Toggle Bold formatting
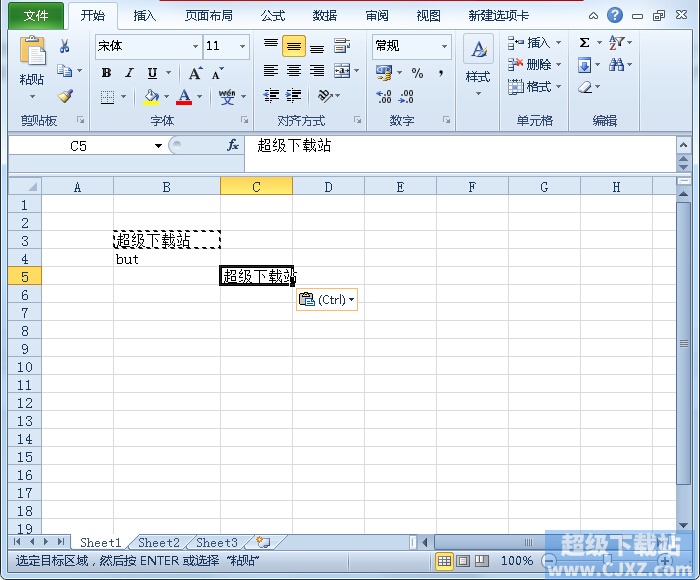This screenshot has width=700, height=580. click(107, 73)
